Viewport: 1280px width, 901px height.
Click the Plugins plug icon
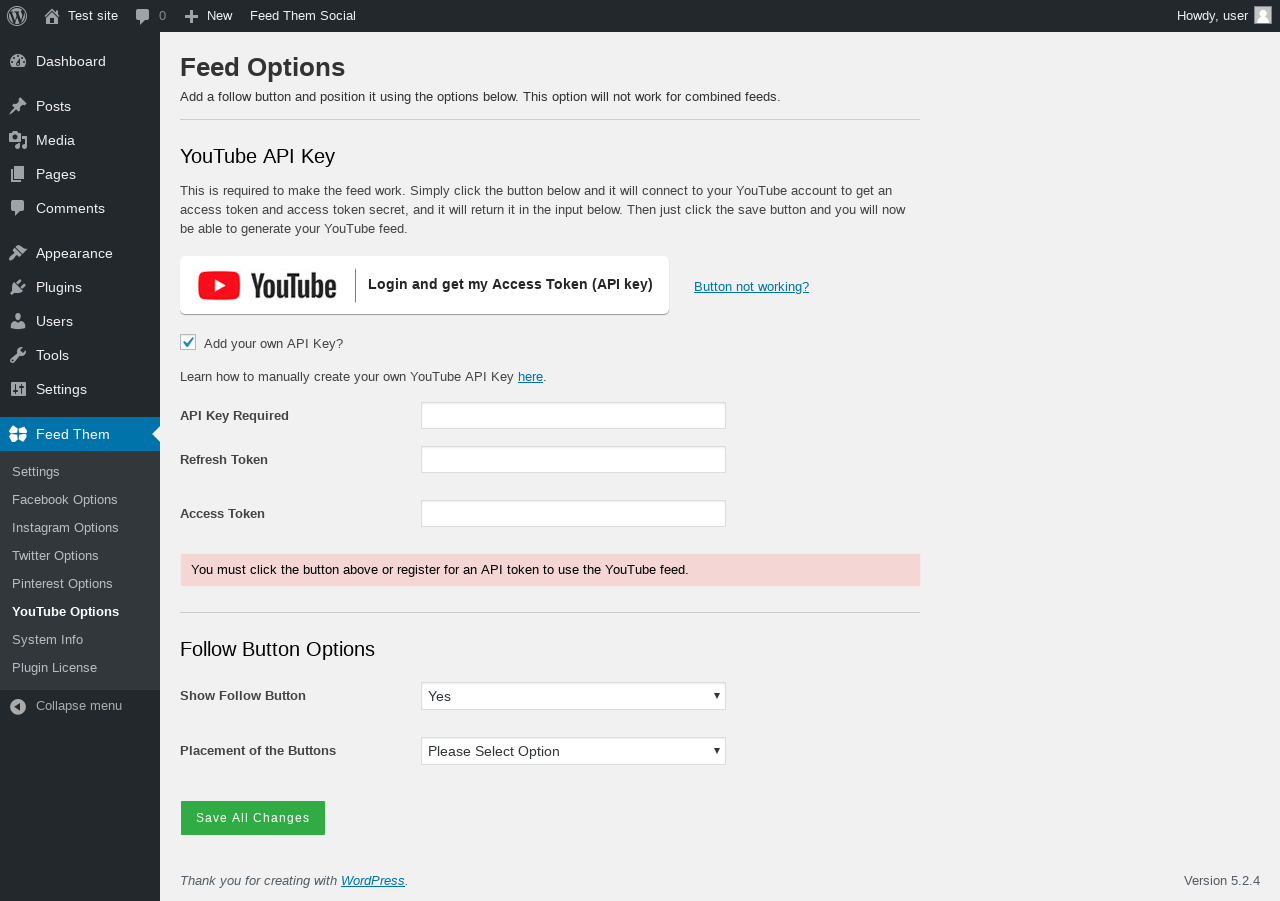pyautogui.click(x=18, y=287)
